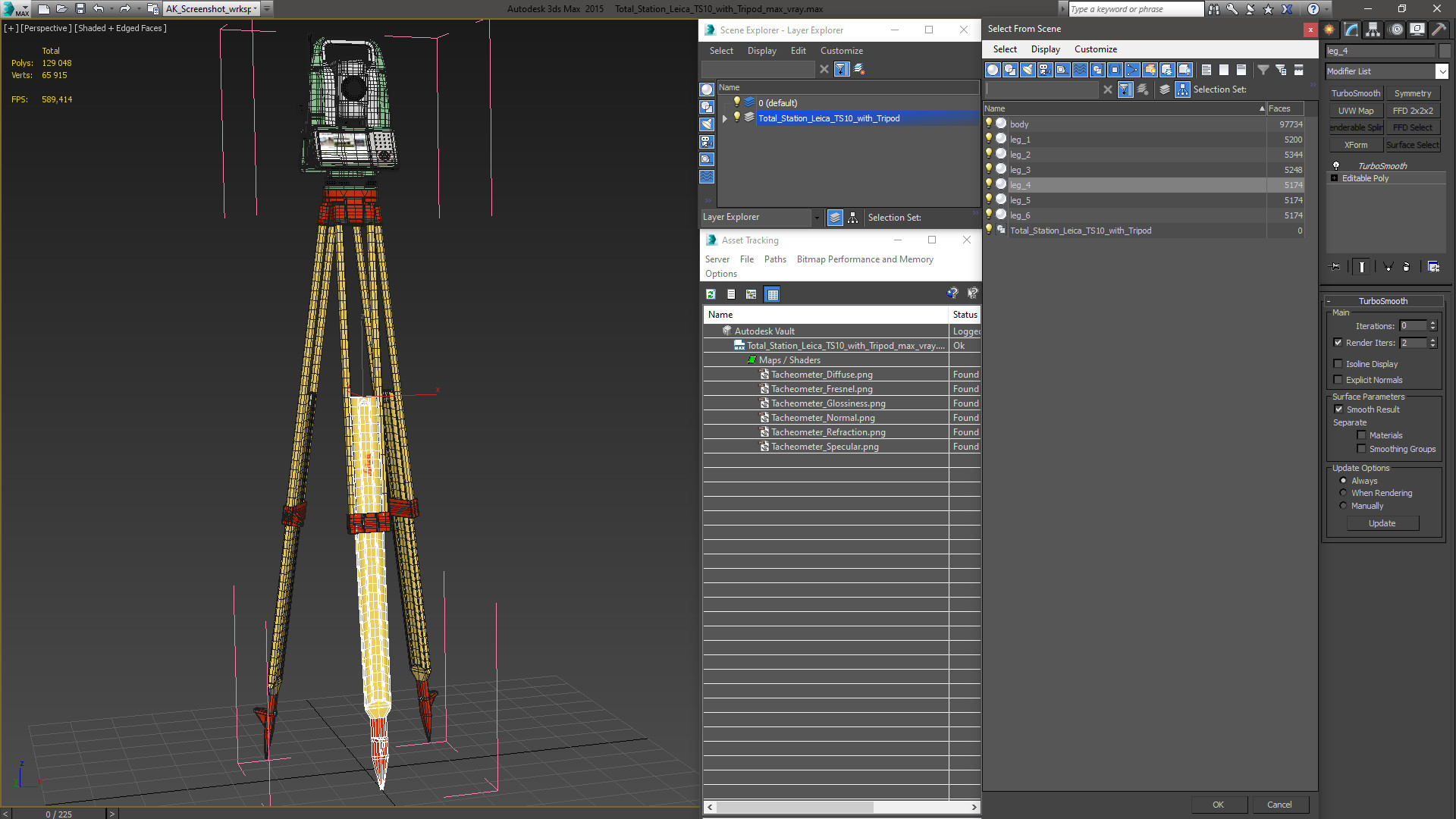Expand Total_Station_Leica_TS10_with_Tripod layer
Screen dimensions: 1456x819
[725, 118]
